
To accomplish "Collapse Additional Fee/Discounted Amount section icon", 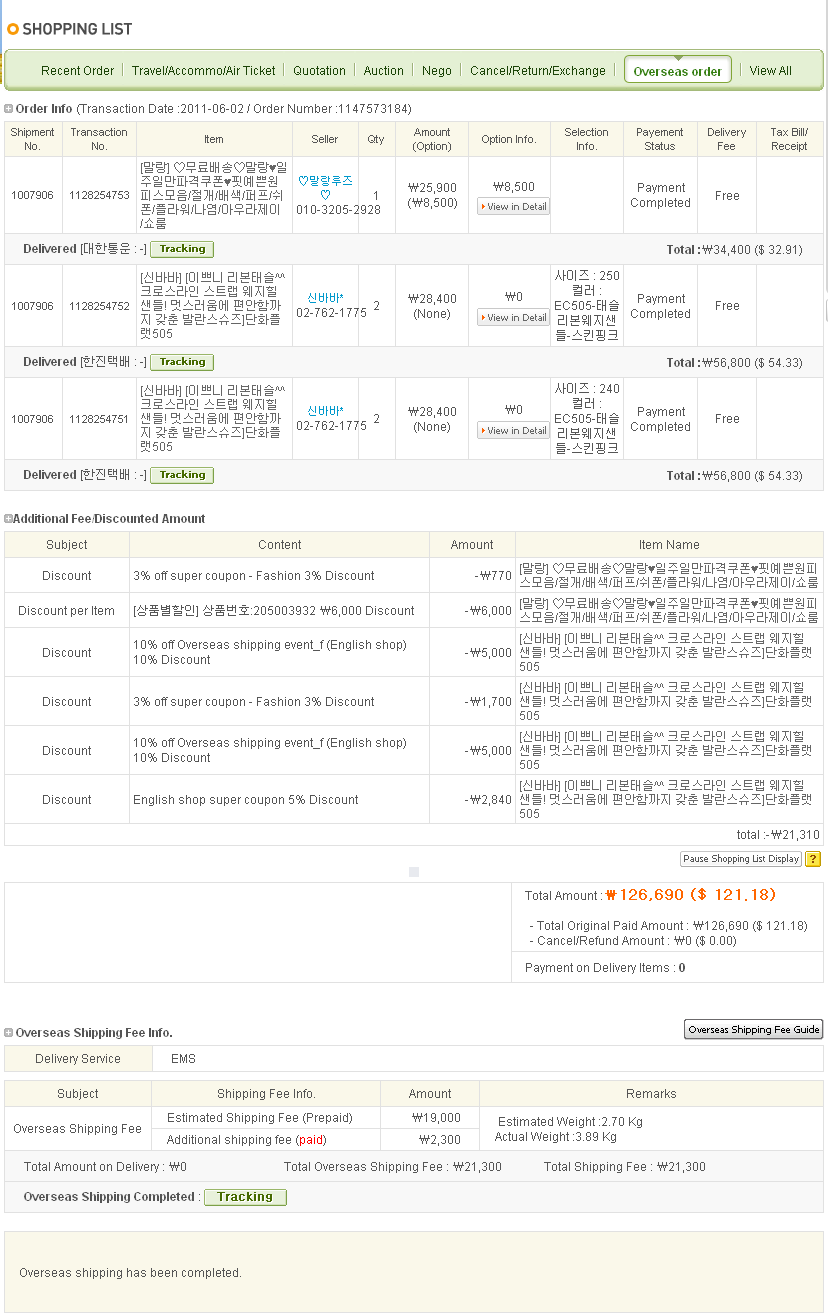I will tap(9, 519).
